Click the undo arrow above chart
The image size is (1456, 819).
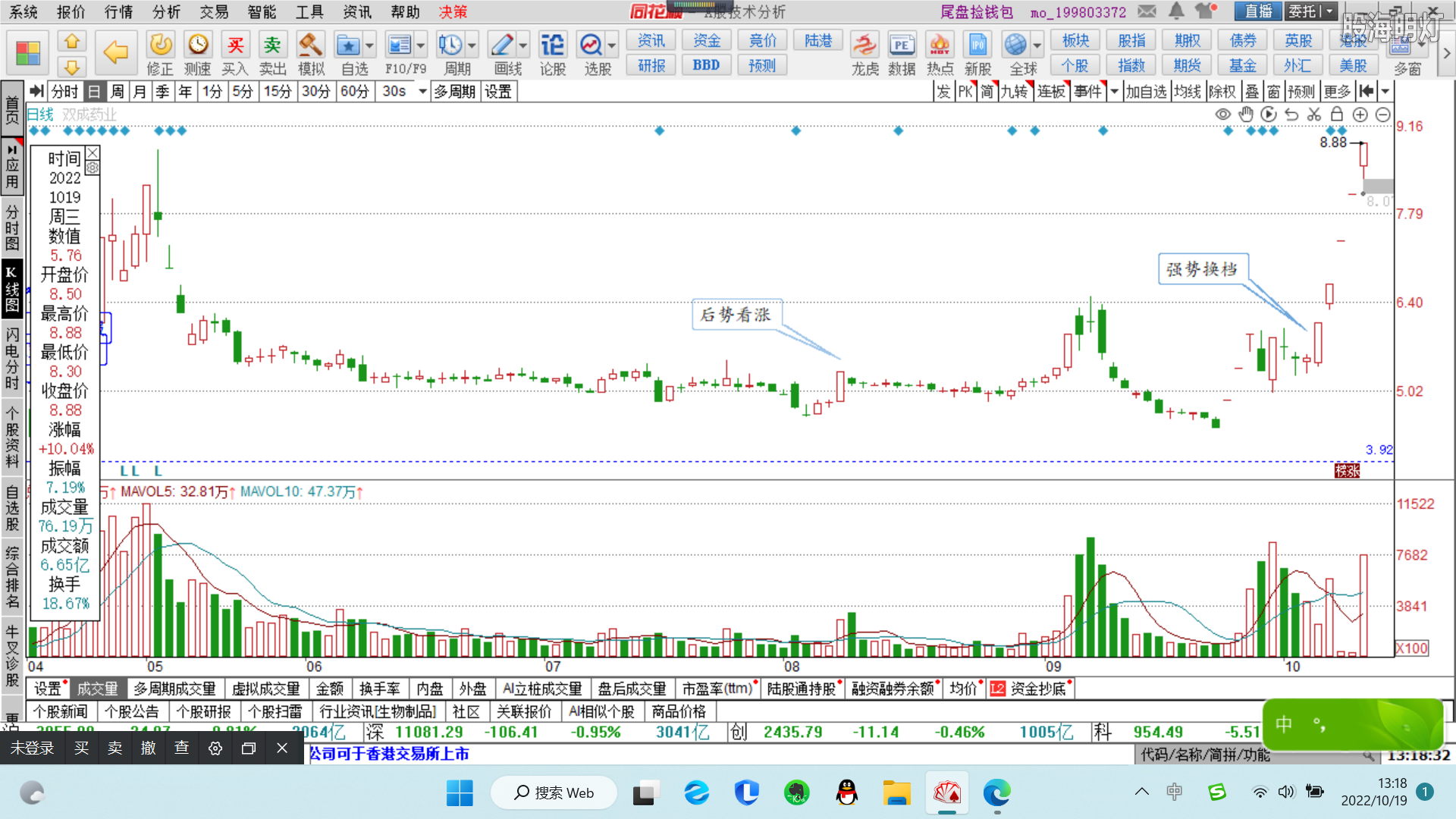pyautogui.click(x=1291, y=115)
